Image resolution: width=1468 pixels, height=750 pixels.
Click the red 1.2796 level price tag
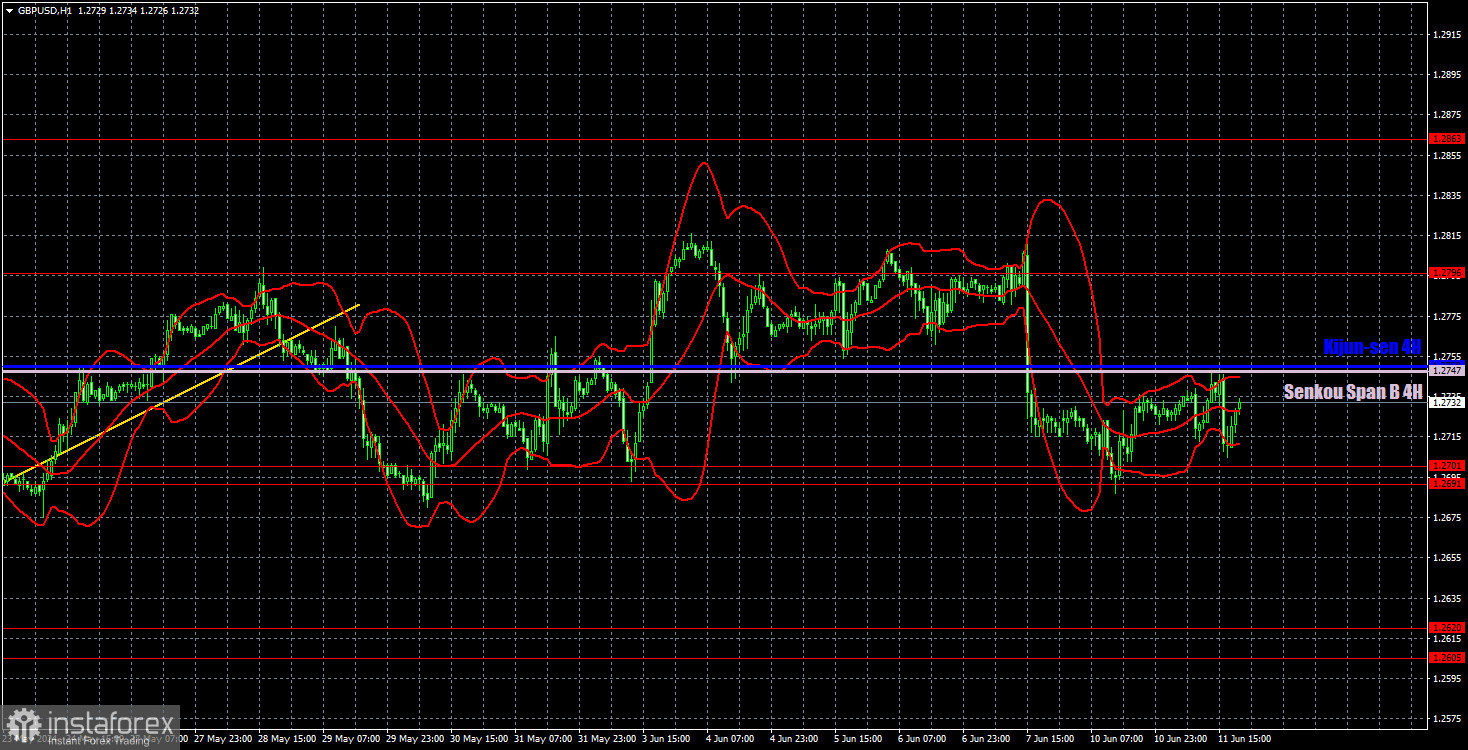[1447, 272]
